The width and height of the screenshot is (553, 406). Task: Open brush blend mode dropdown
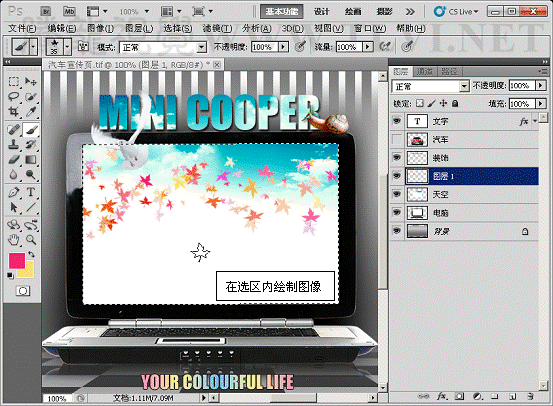coord(201,47)
